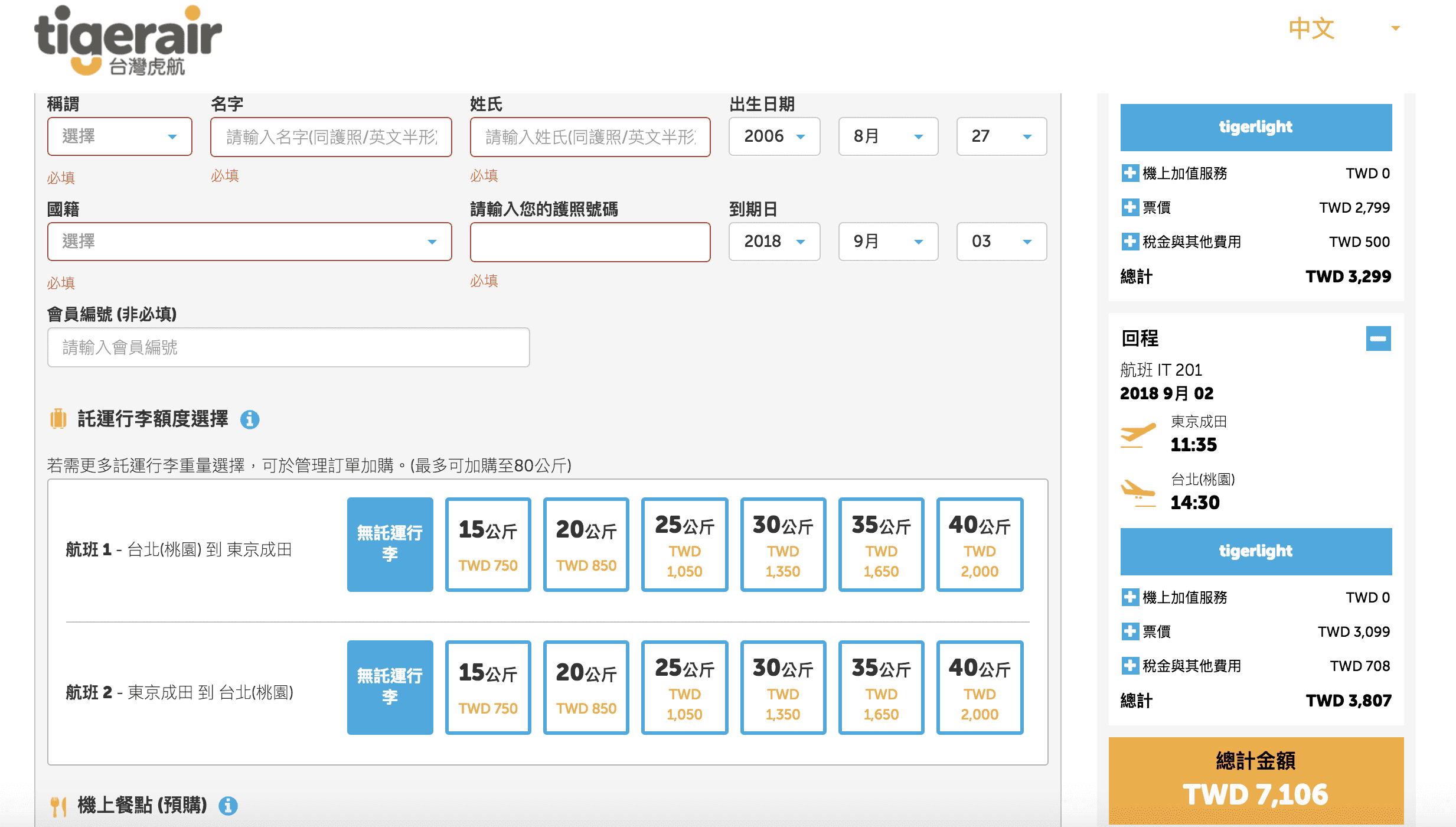
Task: Select 40公斤 TWD 2,000 for flight 2
Action: (x=980, y=688)
